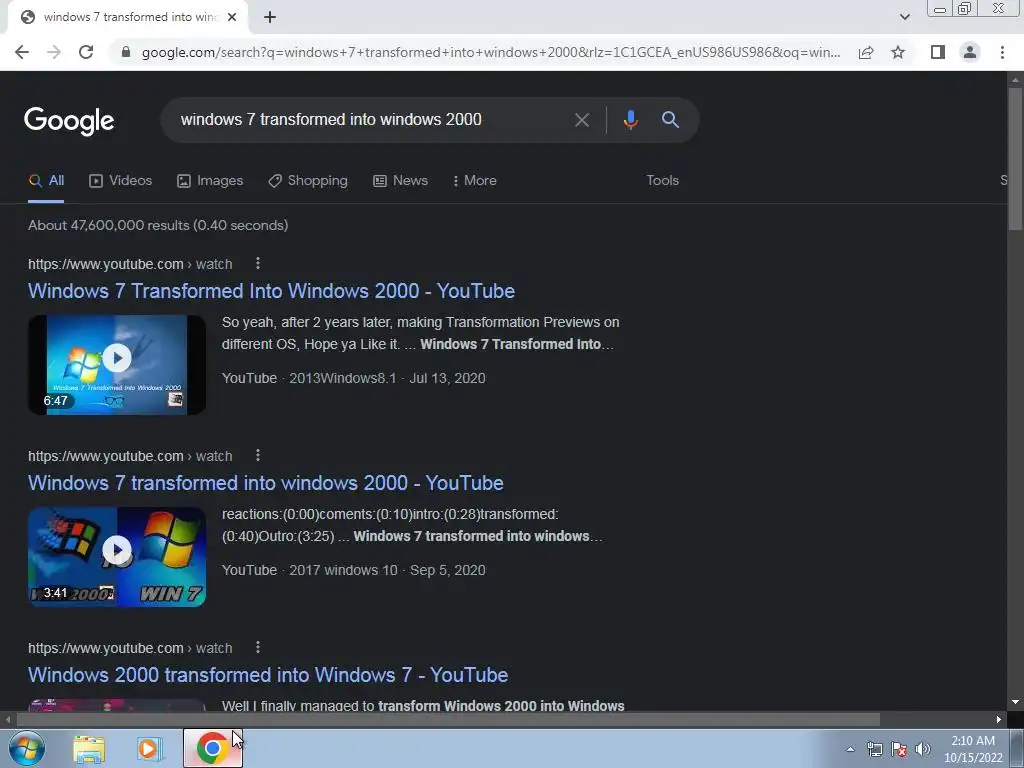Play the 3:41 video thumbnail

(x=117, y=556)
